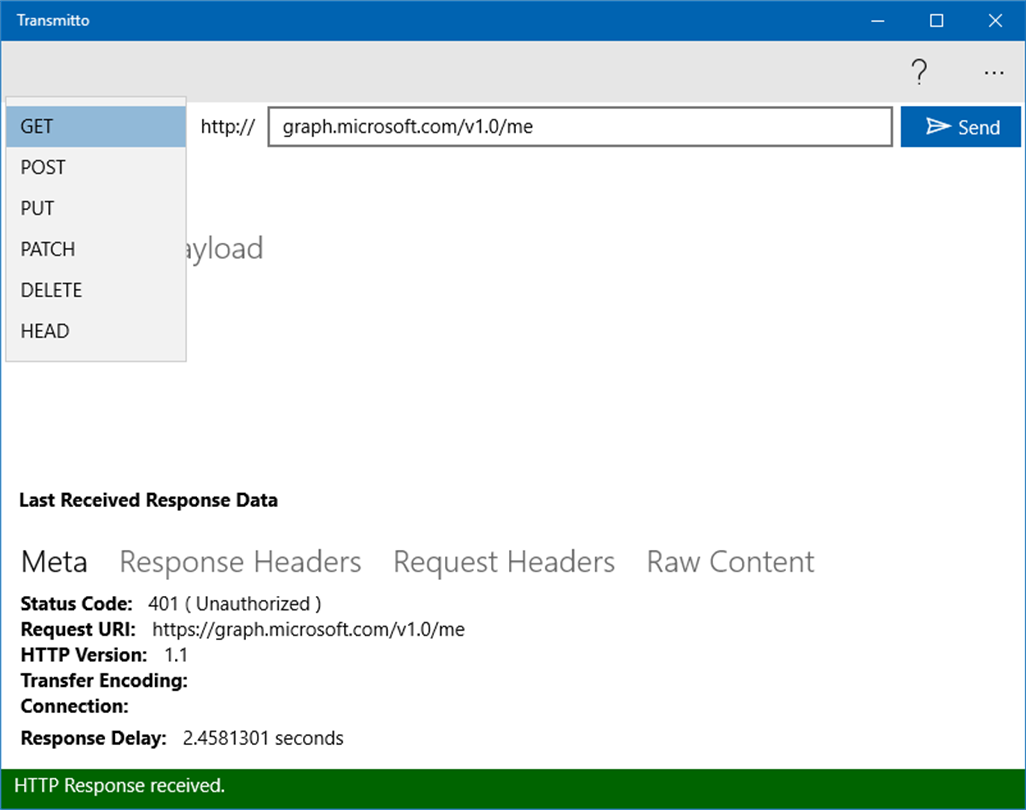Click the Transfer Encoding label
This screenshot has width=1026, height=810.
click(x=104, y=681)
